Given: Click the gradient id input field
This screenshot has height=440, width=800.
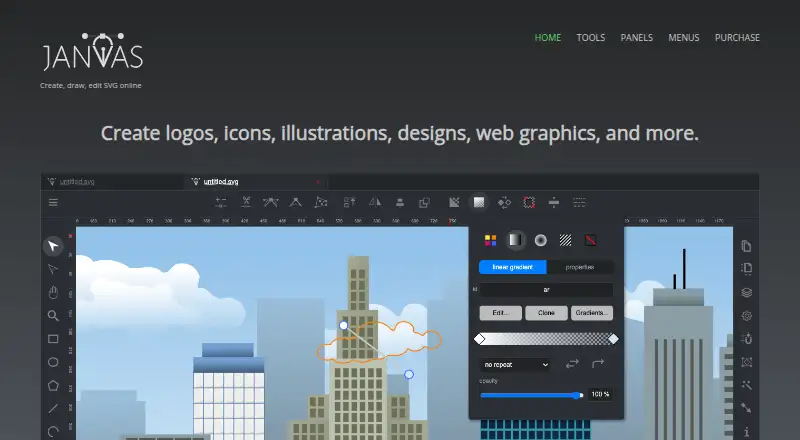Looking at the screenshot, I should (x=546, y=289).
